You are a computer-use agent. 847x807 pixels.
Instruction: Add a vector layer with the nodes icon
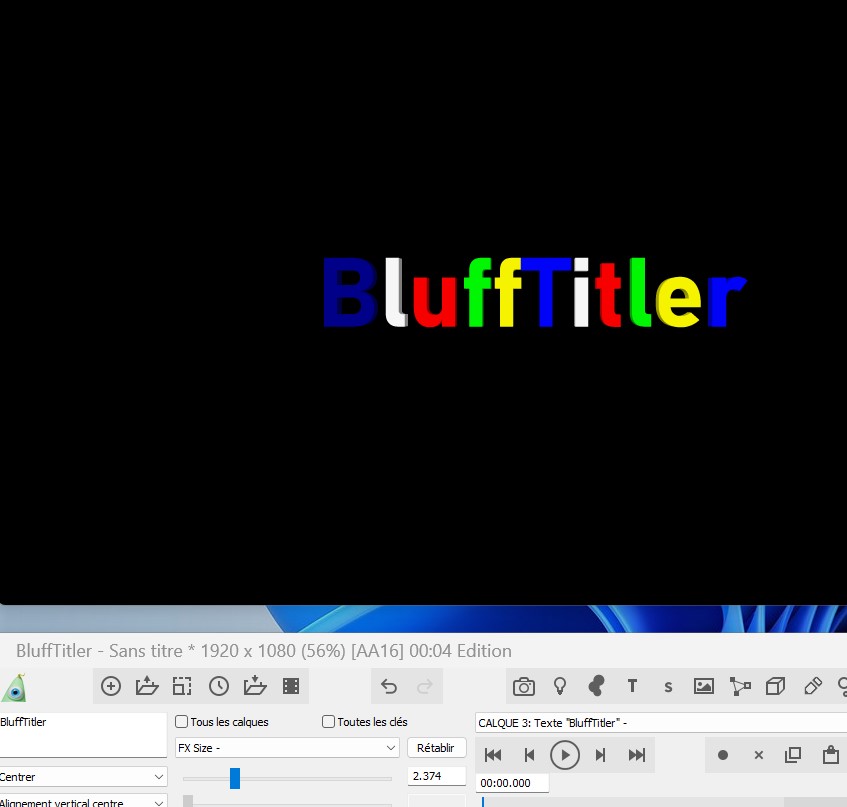click(x=740, y=686)
